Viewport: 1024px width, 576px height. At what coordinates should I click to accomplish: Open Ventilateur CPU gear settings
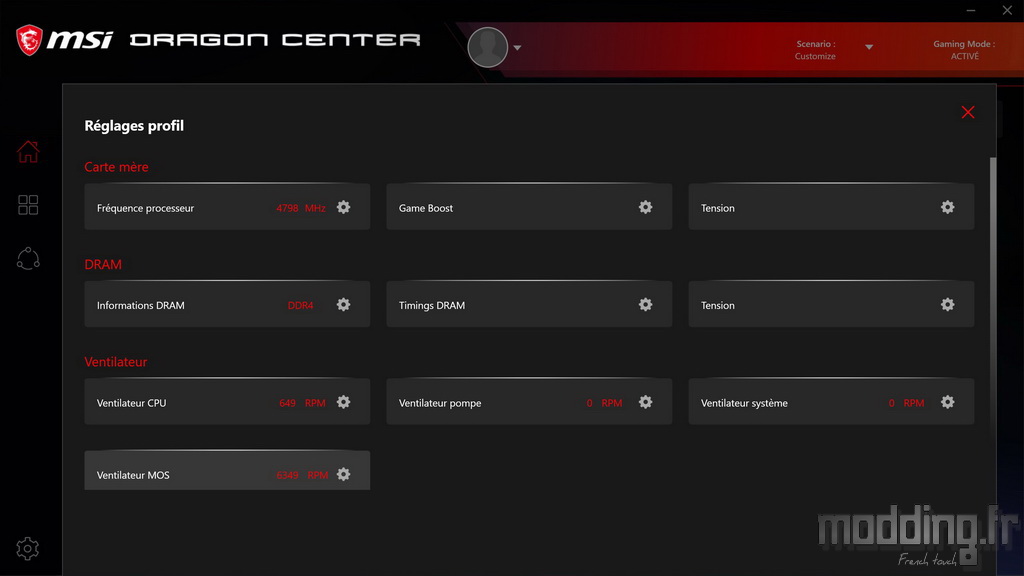pos(344,402)
